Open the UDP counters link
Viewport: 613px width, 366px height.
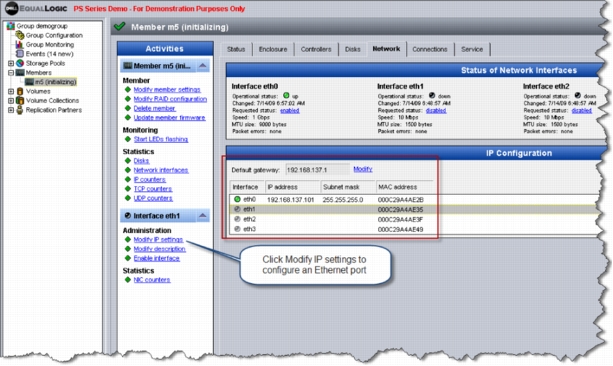pyautogui.click(x=153, y=198)
